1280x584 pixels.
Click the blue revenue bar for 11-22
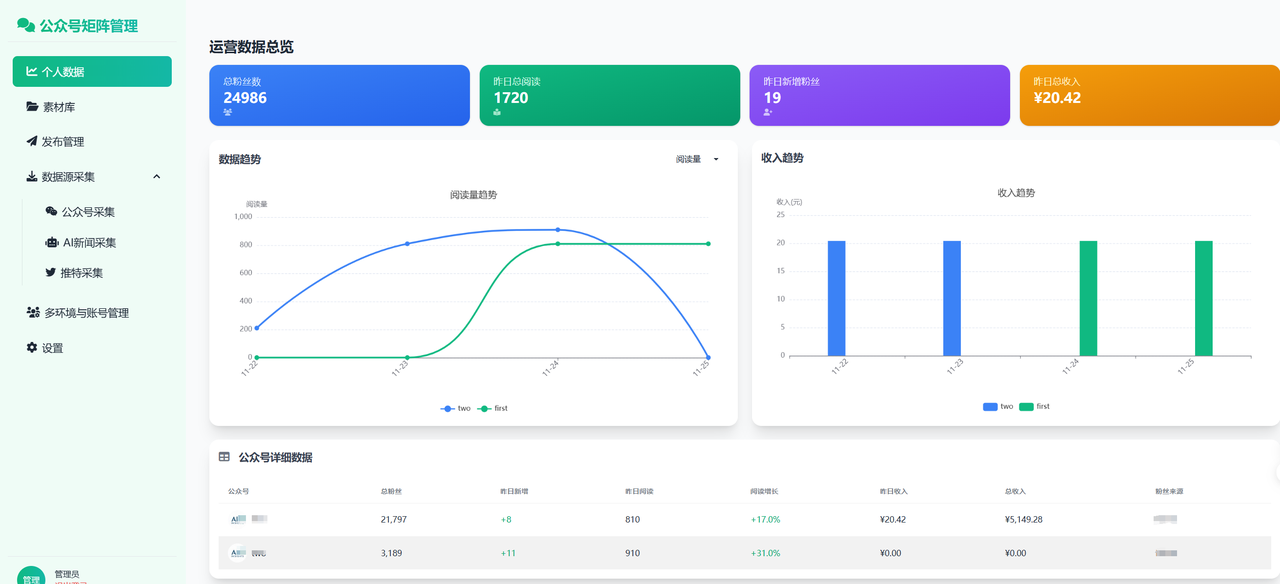point(836,298)
